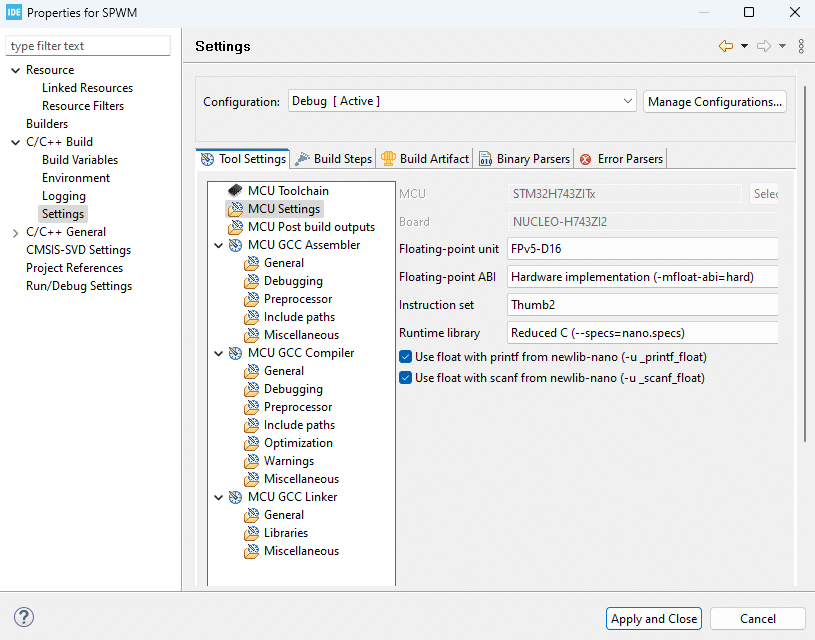
Task: Click the Build Artifact trophy icon
Action: coord(388,159)
